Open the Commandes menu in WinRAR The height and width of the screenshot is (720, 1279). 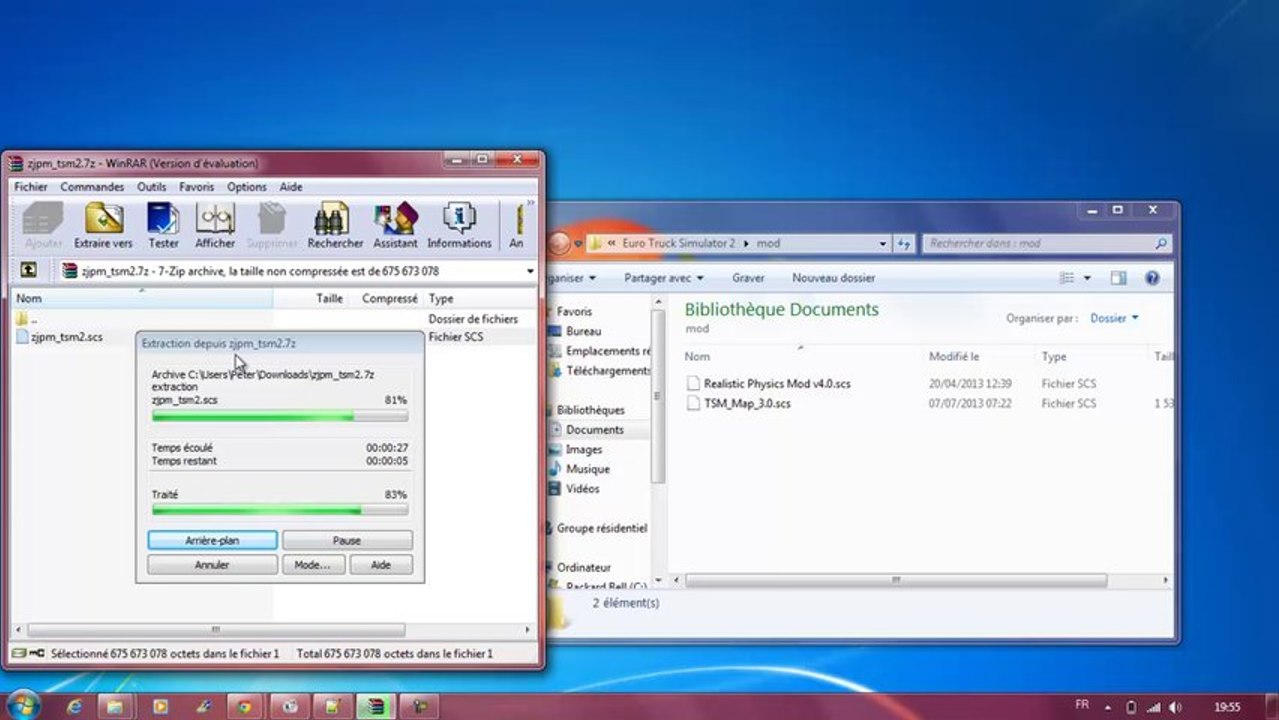click(92, 187)
